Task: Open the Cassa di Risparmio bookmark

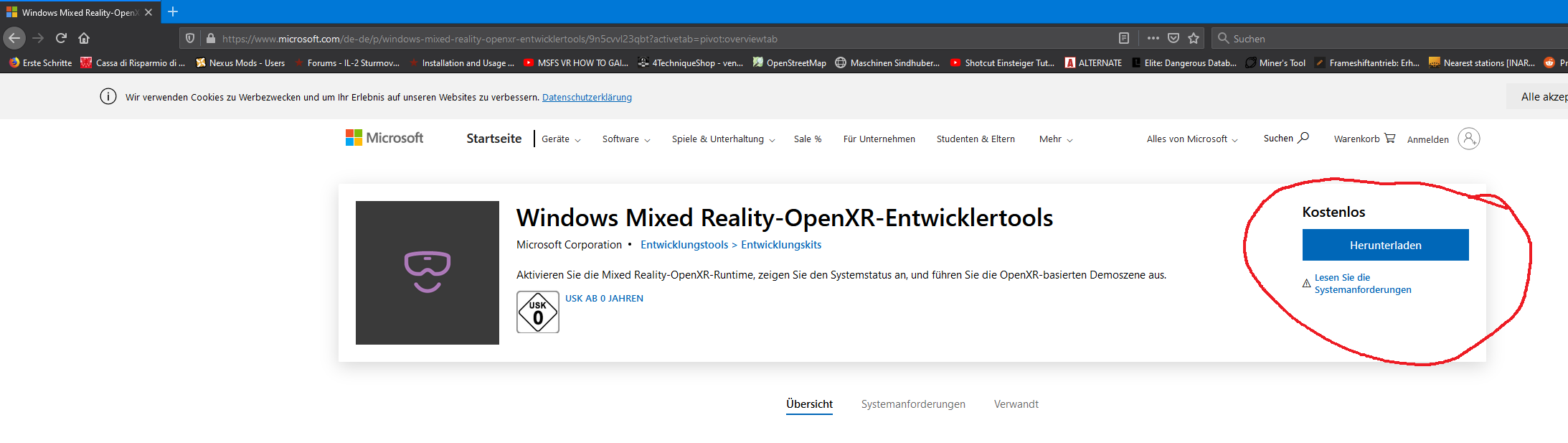Action: pyautogui.click(x=133, y=63)
